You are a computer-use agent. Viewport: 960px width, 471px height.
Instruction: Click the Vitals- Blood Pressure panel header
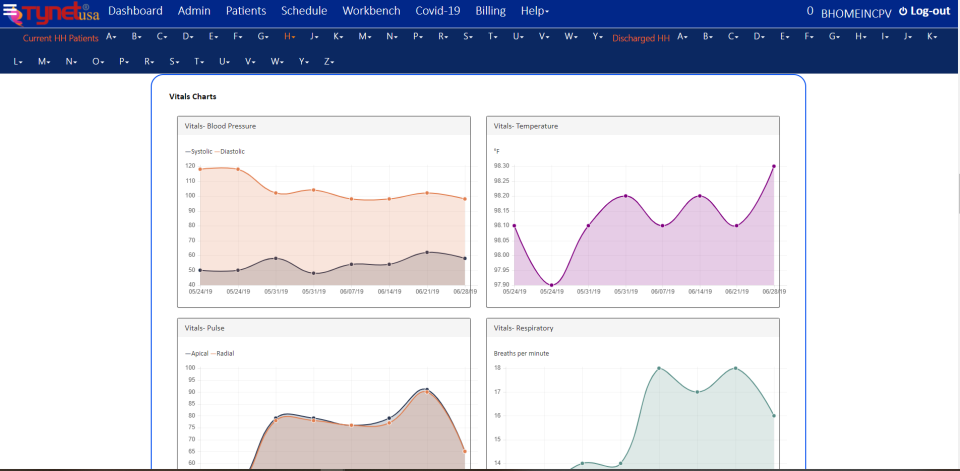point(324,126)
